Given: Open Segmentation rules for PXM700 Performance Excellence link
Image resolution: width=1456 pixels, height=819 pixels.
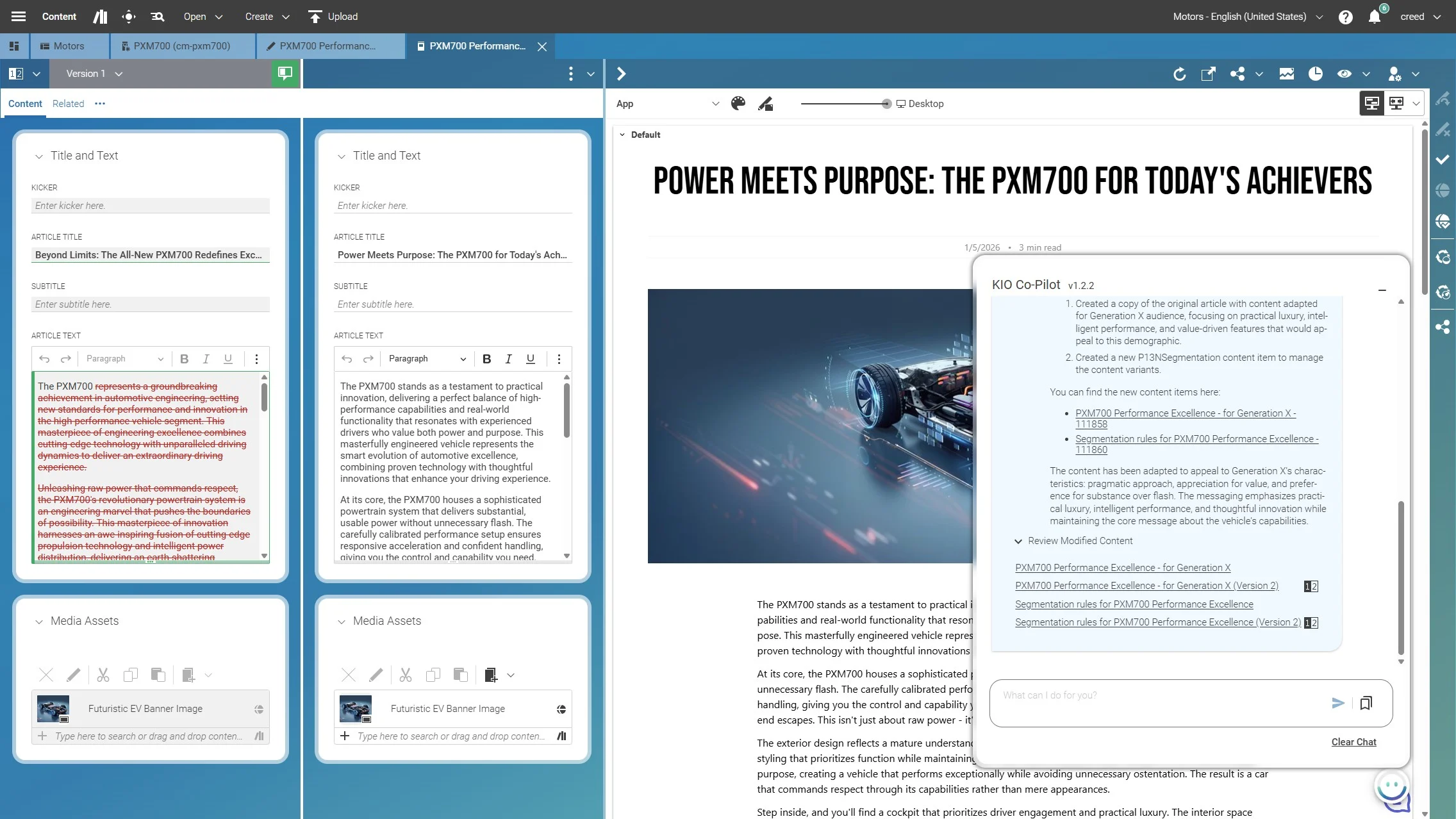Looking at the screenshot, I should (x=1134, y=604).
